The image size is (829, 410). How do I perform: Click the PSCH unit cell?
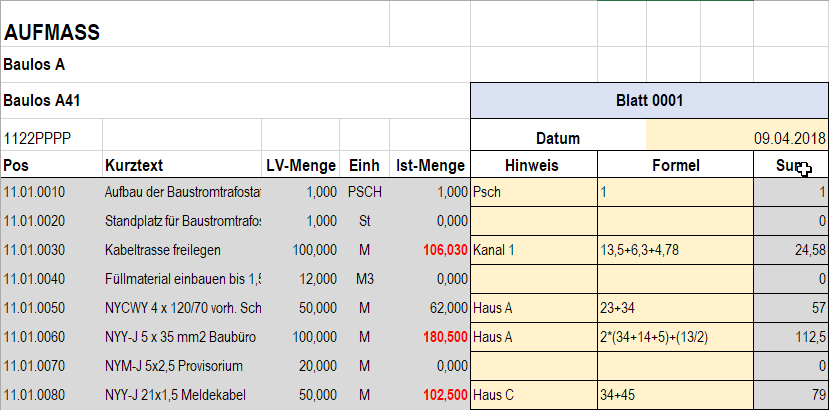click(364, 191)
